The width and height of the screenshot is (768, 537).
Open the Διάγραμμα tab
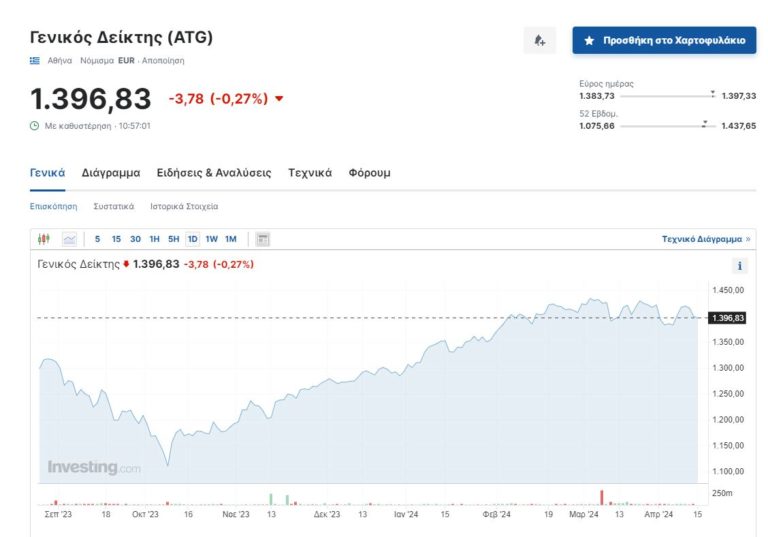[111, 173]
